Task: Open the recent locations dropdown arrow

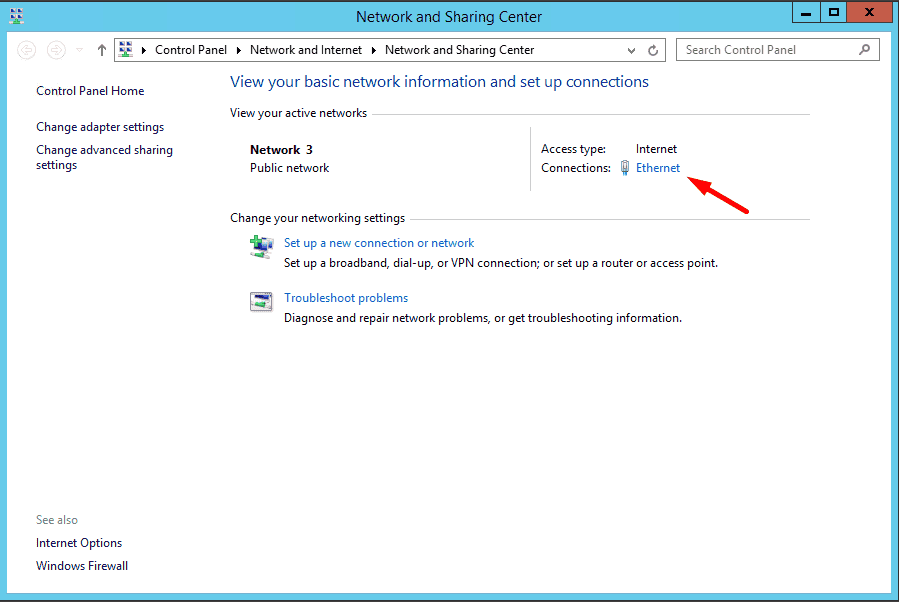Action: tap(80, 50)
